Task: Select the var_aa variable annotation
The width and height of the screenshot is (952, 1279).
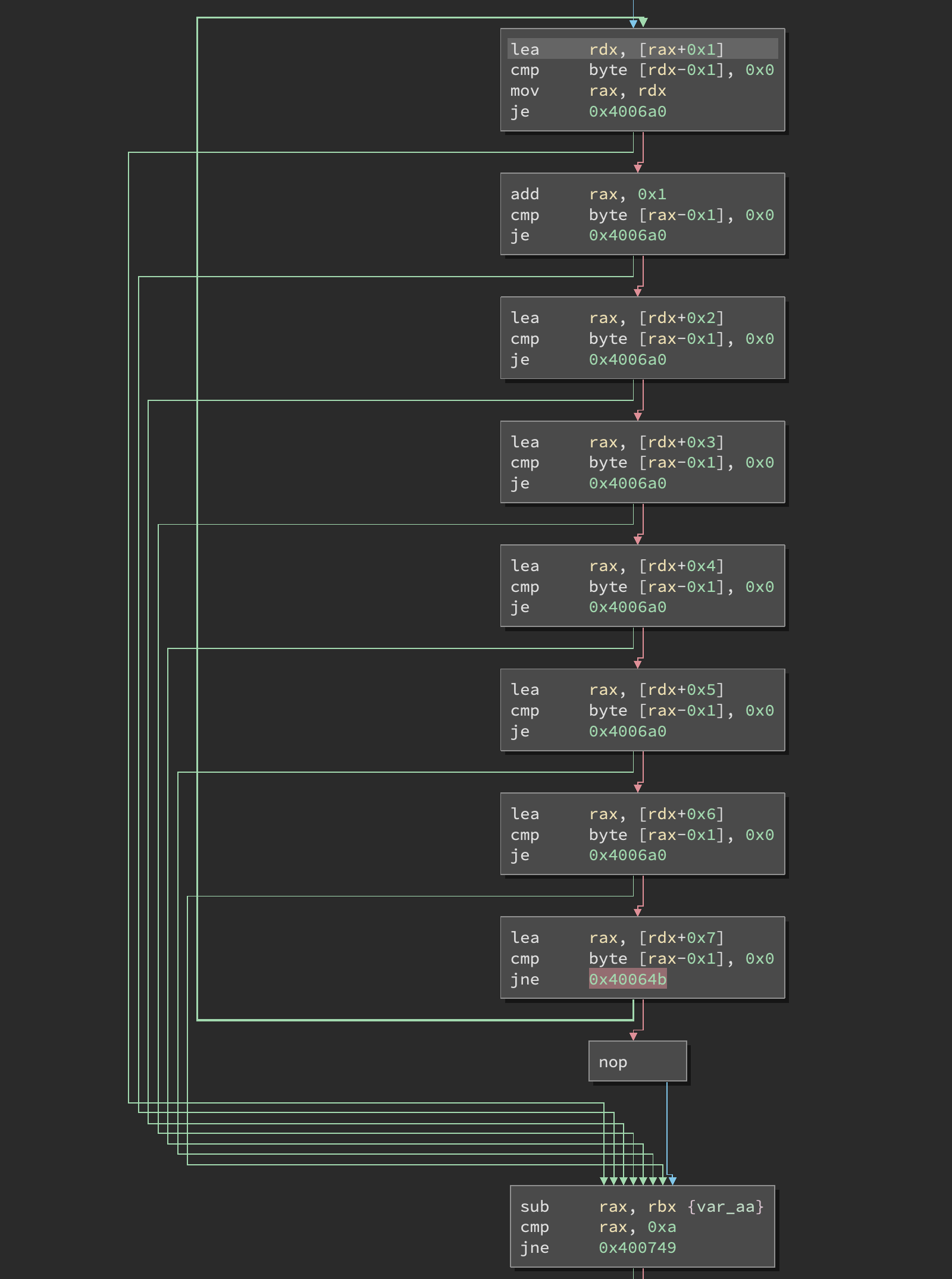Action: point(725,1206)
